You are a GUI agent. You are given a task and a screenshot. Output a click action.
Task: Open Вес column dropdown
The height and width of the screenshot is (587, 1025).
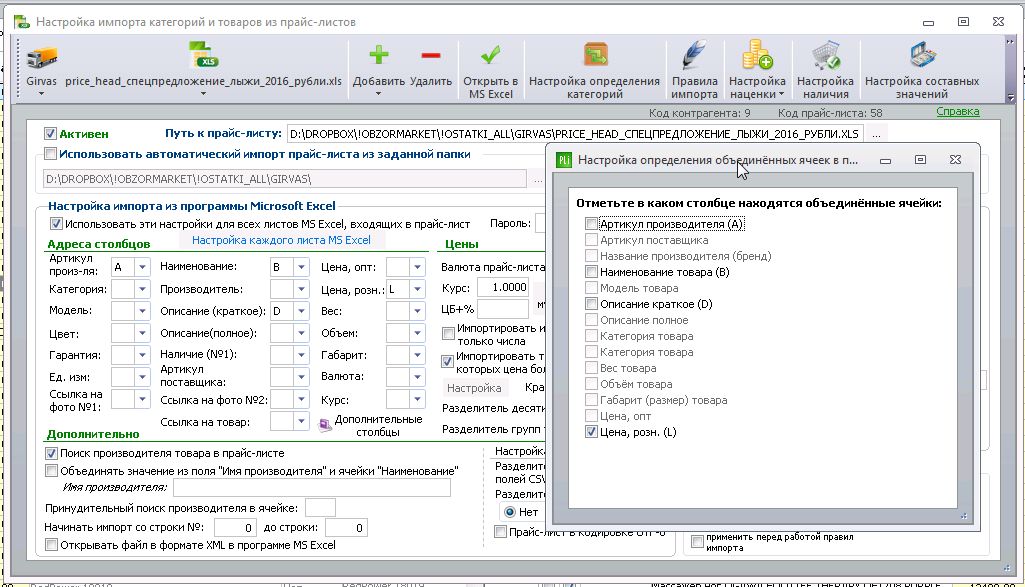[x=417, y=310]
